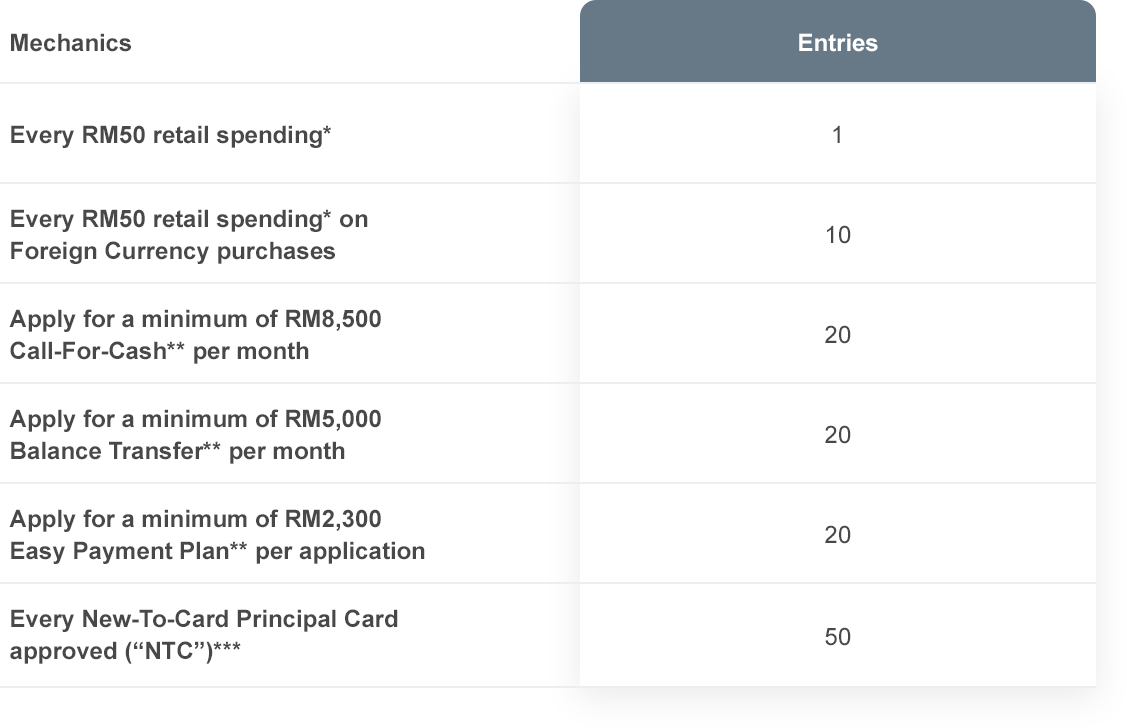Screen dimensions: 1127x728
Task: Click the "Apply for a minimum of RM8,500" line
Action: pyautogui.click(x=196, y=319)
